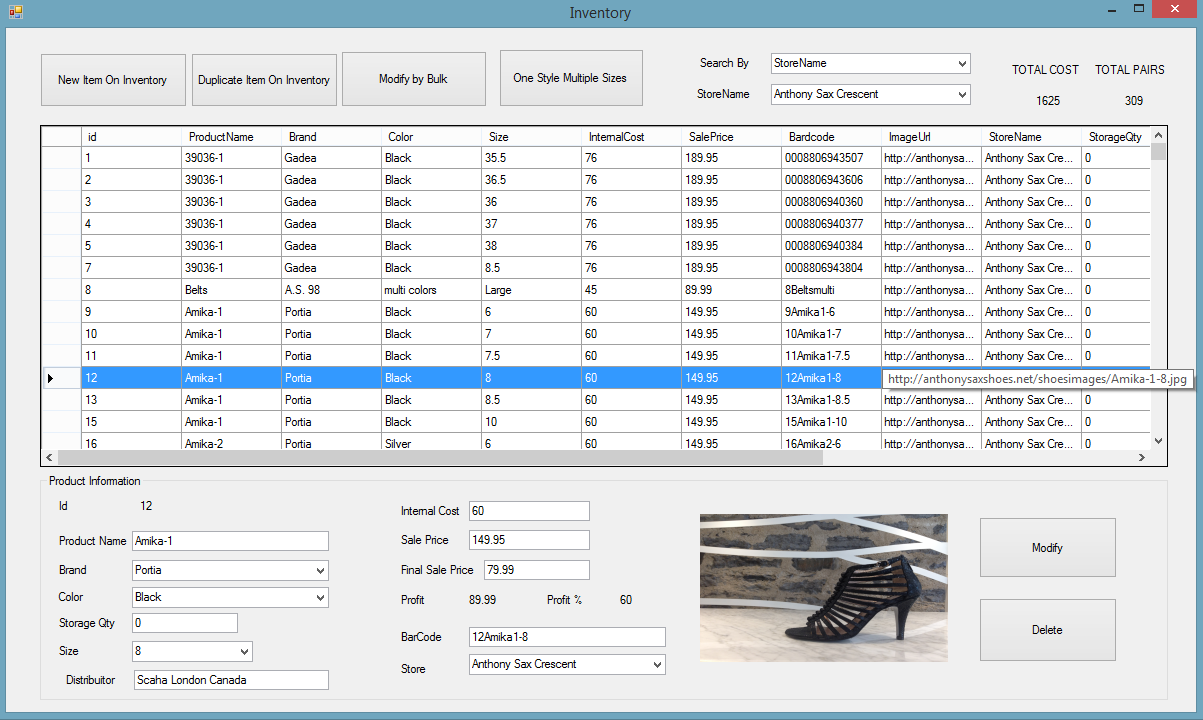Delete the selected product
1203x720 pixels.
pyautogui.click(x=1047, y=630)
